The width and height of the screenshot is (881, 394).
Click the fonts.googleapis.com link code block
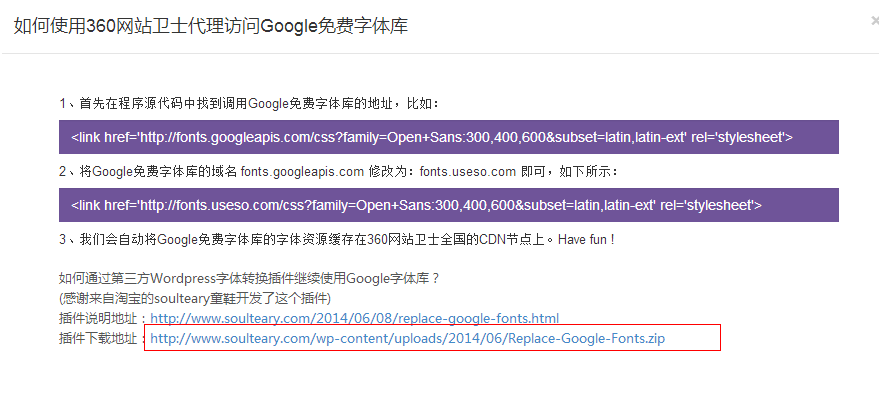(x=448, y=137)
